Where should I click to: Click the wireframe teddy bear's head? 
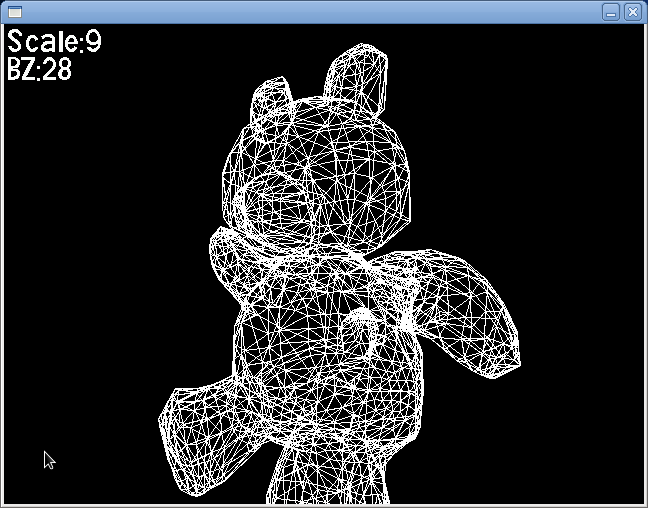click(317, 174)
